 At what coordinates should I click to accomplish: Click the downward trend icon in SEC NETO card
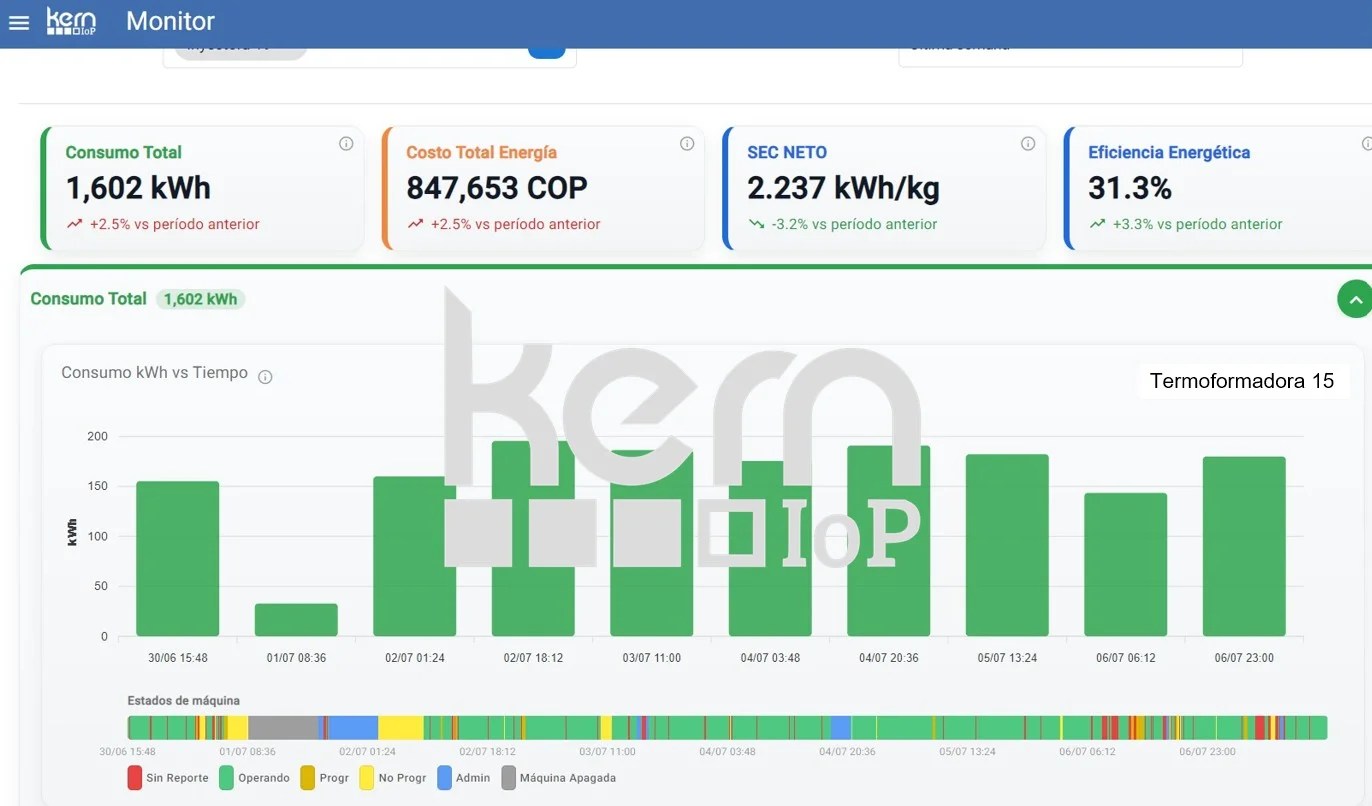(x=757, y=224)
